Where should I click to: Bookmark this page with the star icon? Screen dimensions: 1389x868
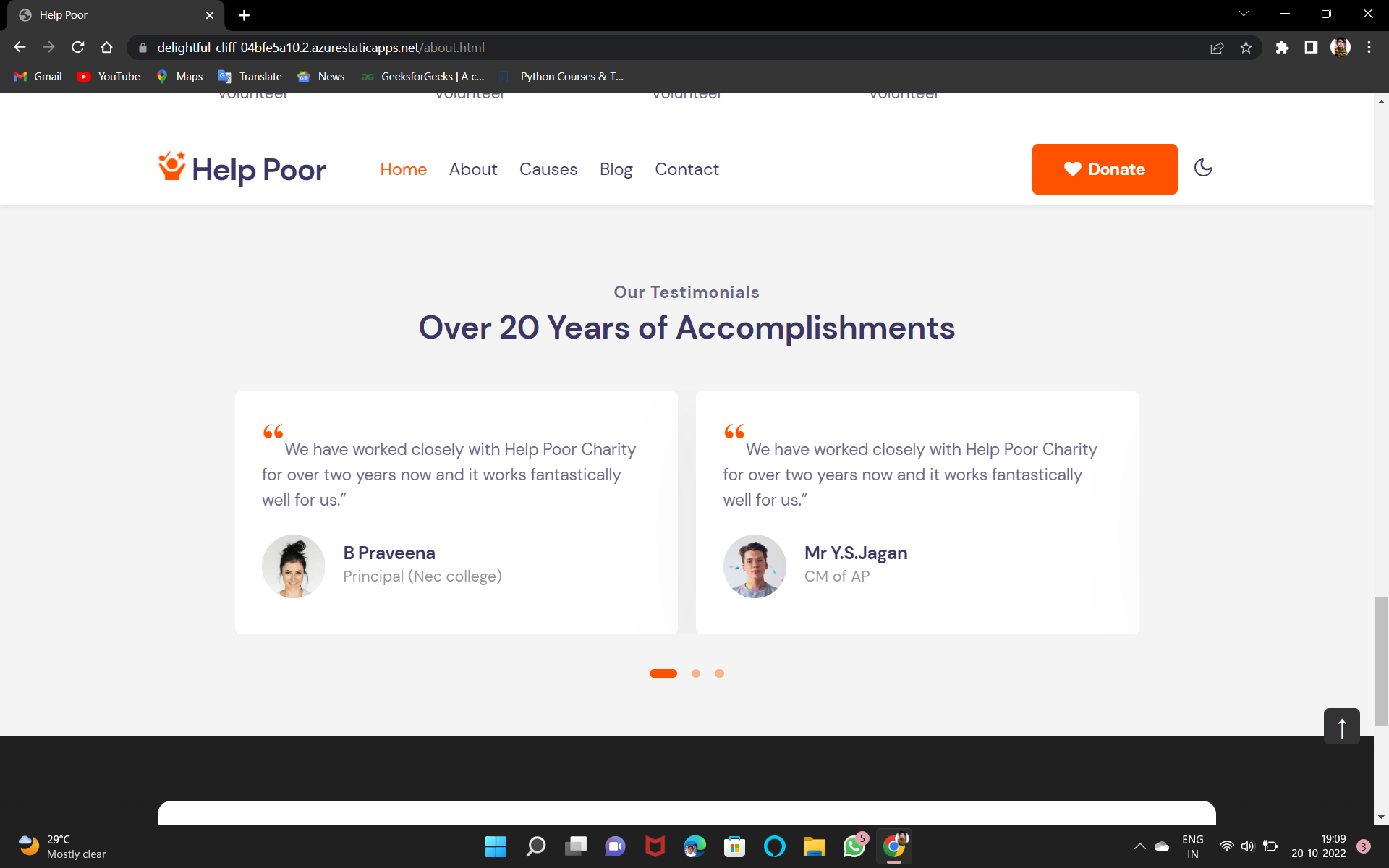pos(1246,47)
